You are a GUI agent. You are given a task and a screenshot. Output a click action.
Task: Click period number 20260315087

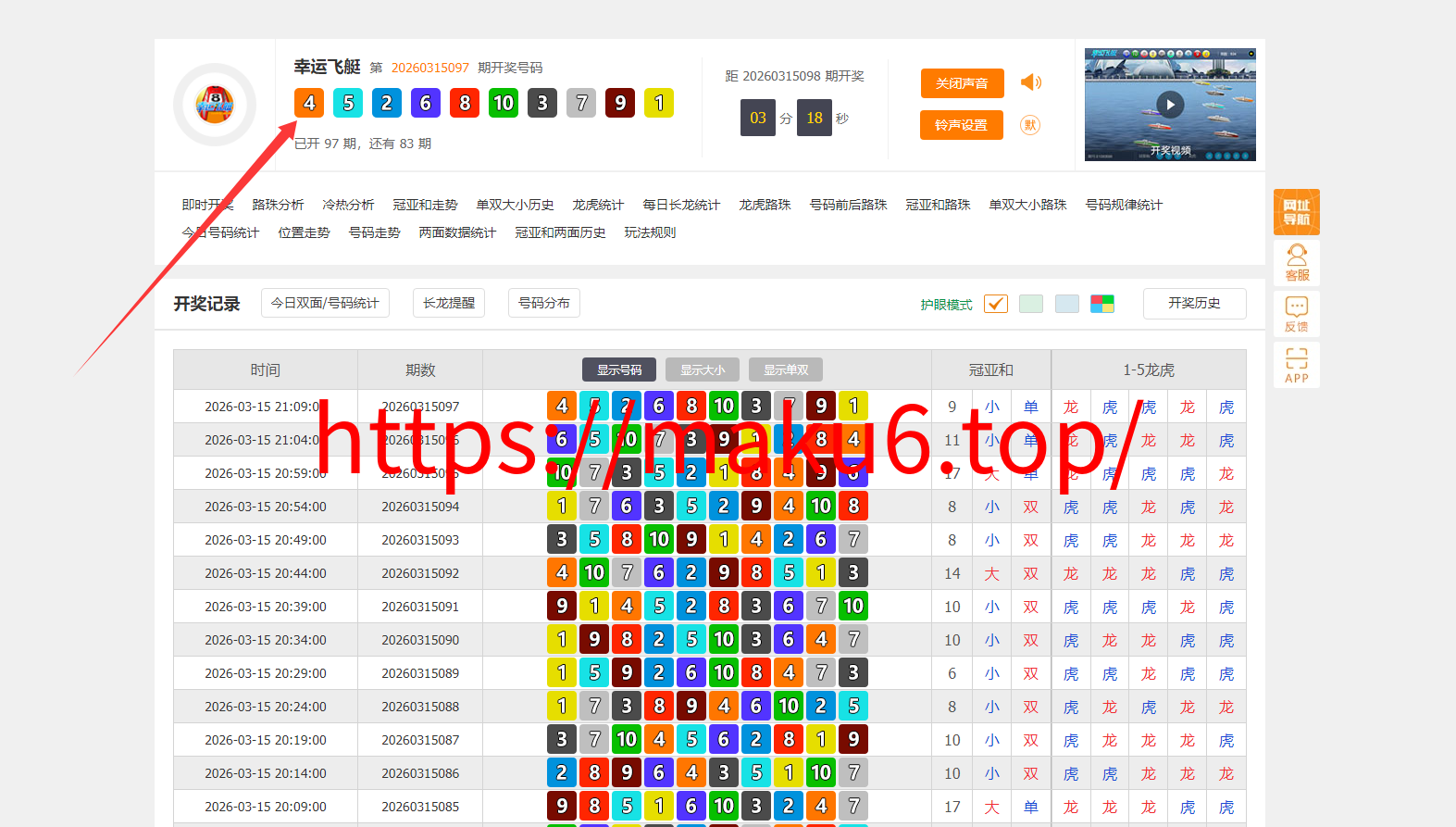tap(420, 740)
